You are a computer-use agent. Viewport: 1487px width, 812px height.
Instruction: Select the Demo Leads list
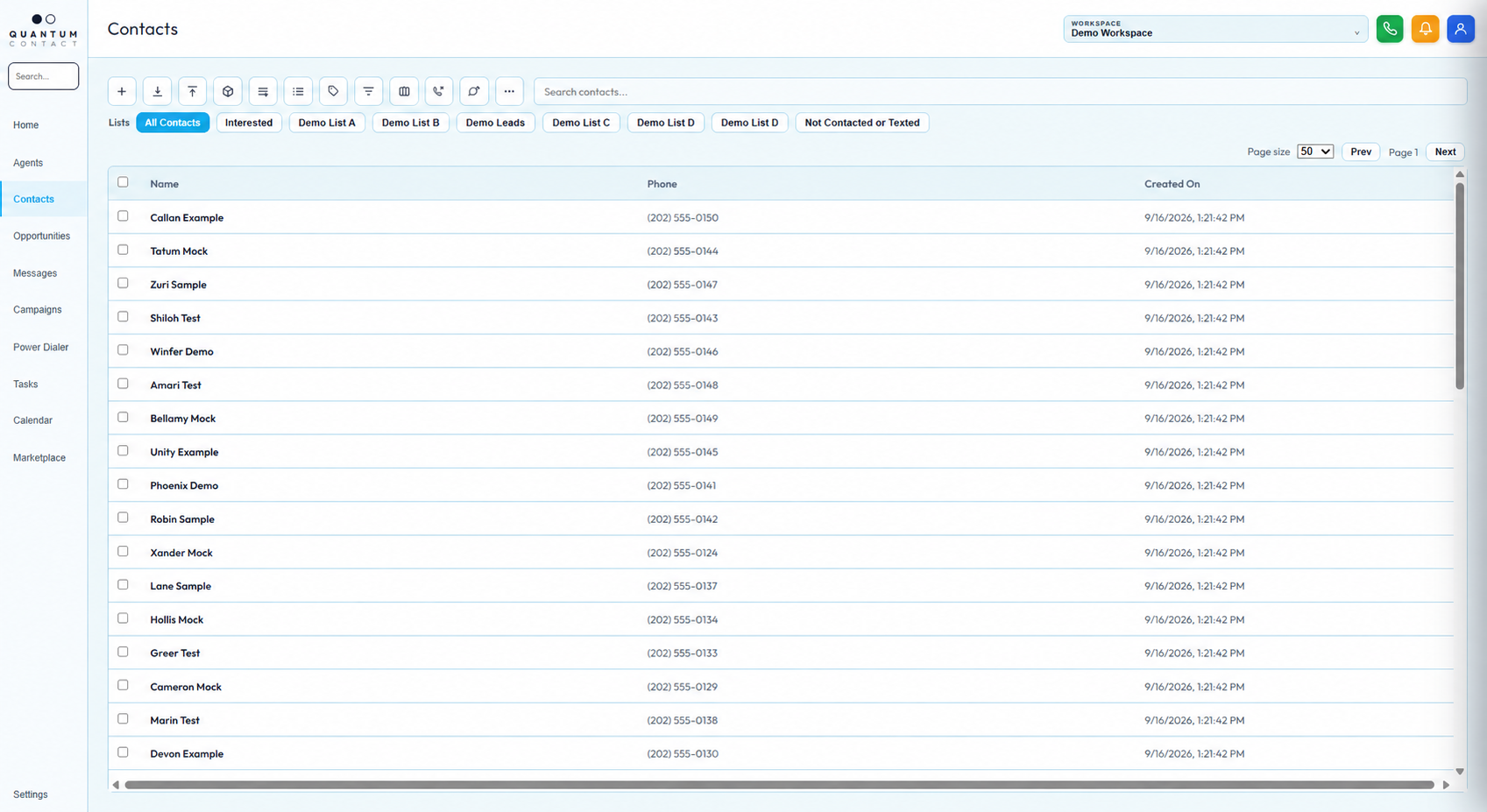click(x=495, y=123)
